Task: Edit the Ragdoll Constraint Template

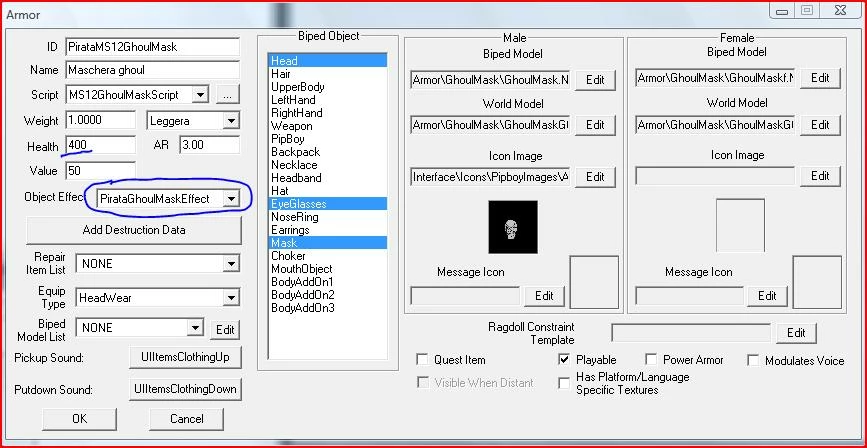Action: (796, 333)
